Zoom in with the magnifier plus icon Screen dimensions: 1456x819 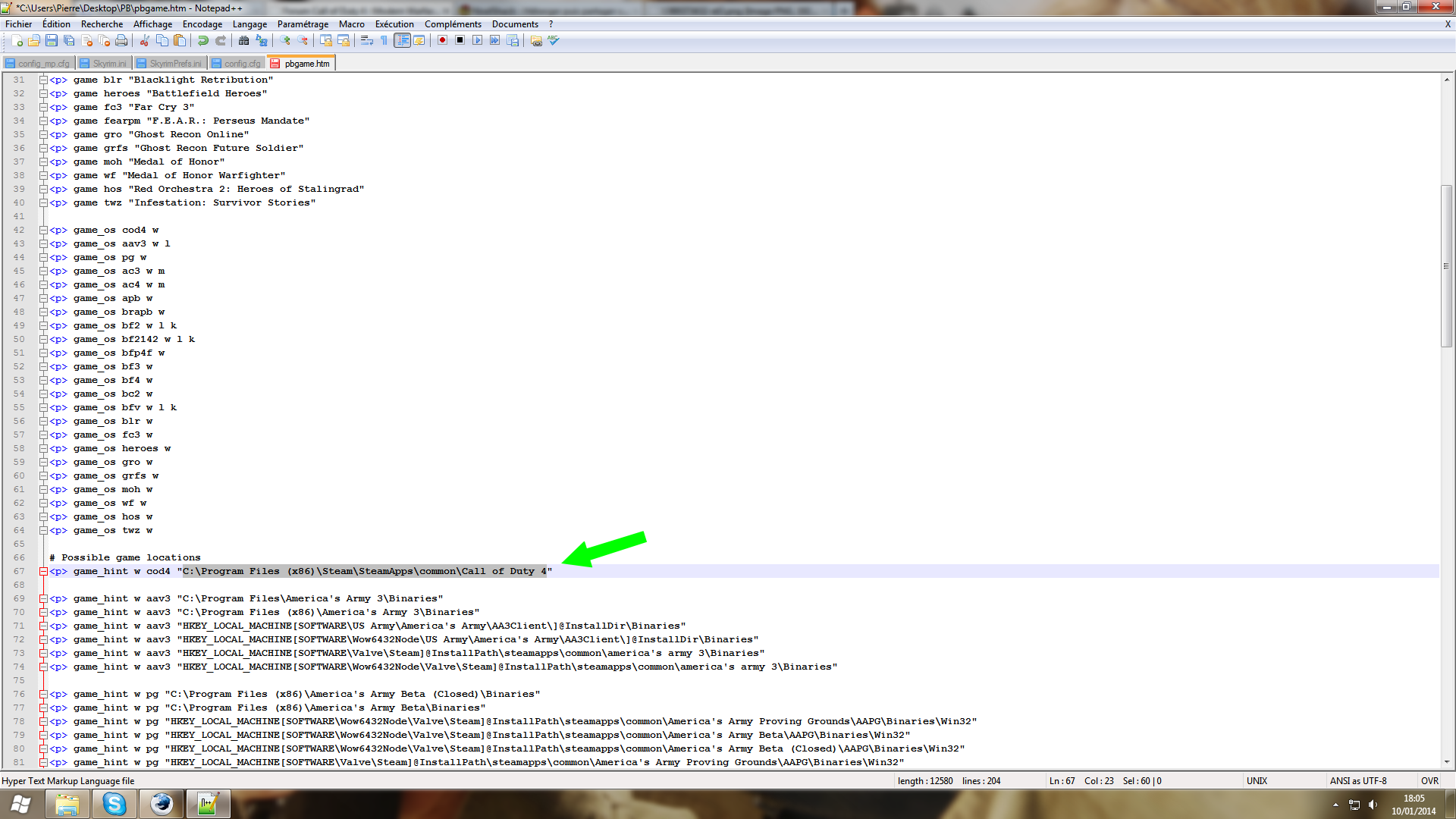(285, 41)
